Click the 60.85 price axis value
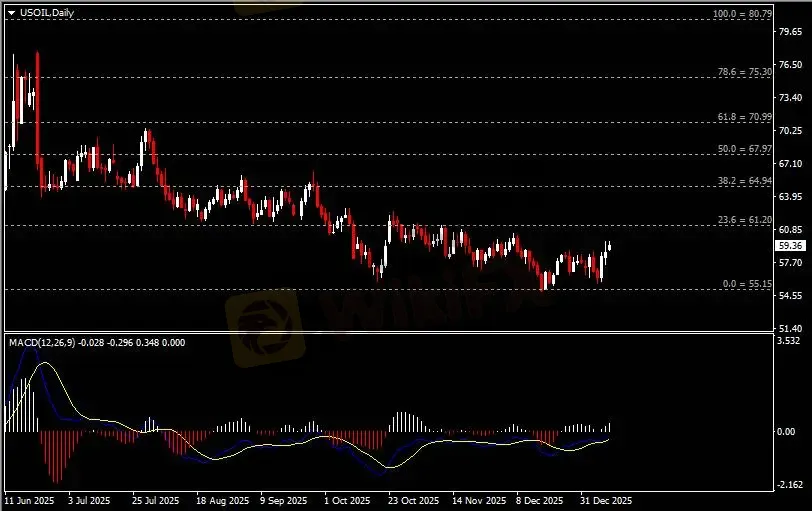 point(790,229)
